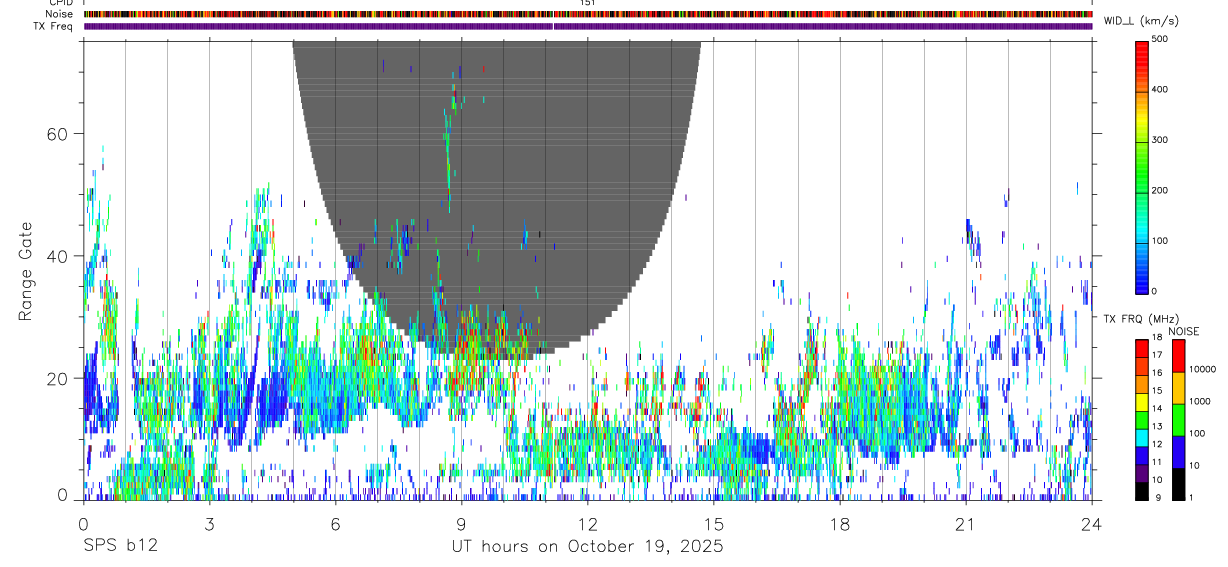Viewport: 1228px width, 567px height.
Task: Click the 14 tick on TX FRQ colorbar
Action: pos(1157,408)
